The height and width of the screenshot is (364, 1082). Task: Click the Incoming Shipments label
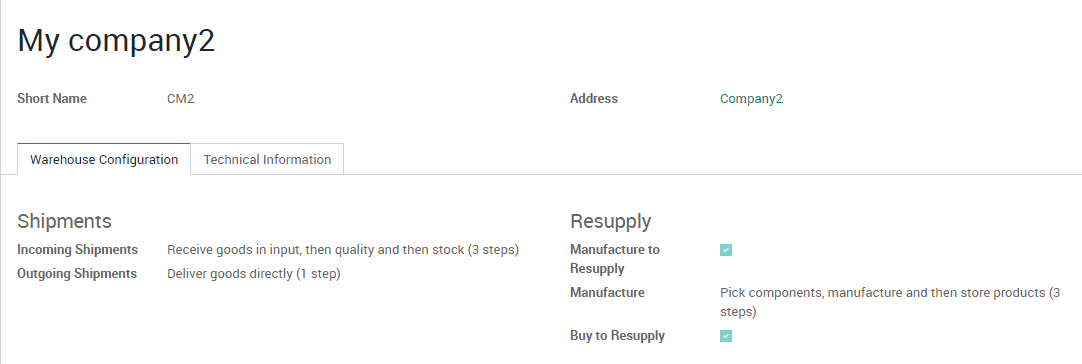pyautogui.click(x=77, y=249)
